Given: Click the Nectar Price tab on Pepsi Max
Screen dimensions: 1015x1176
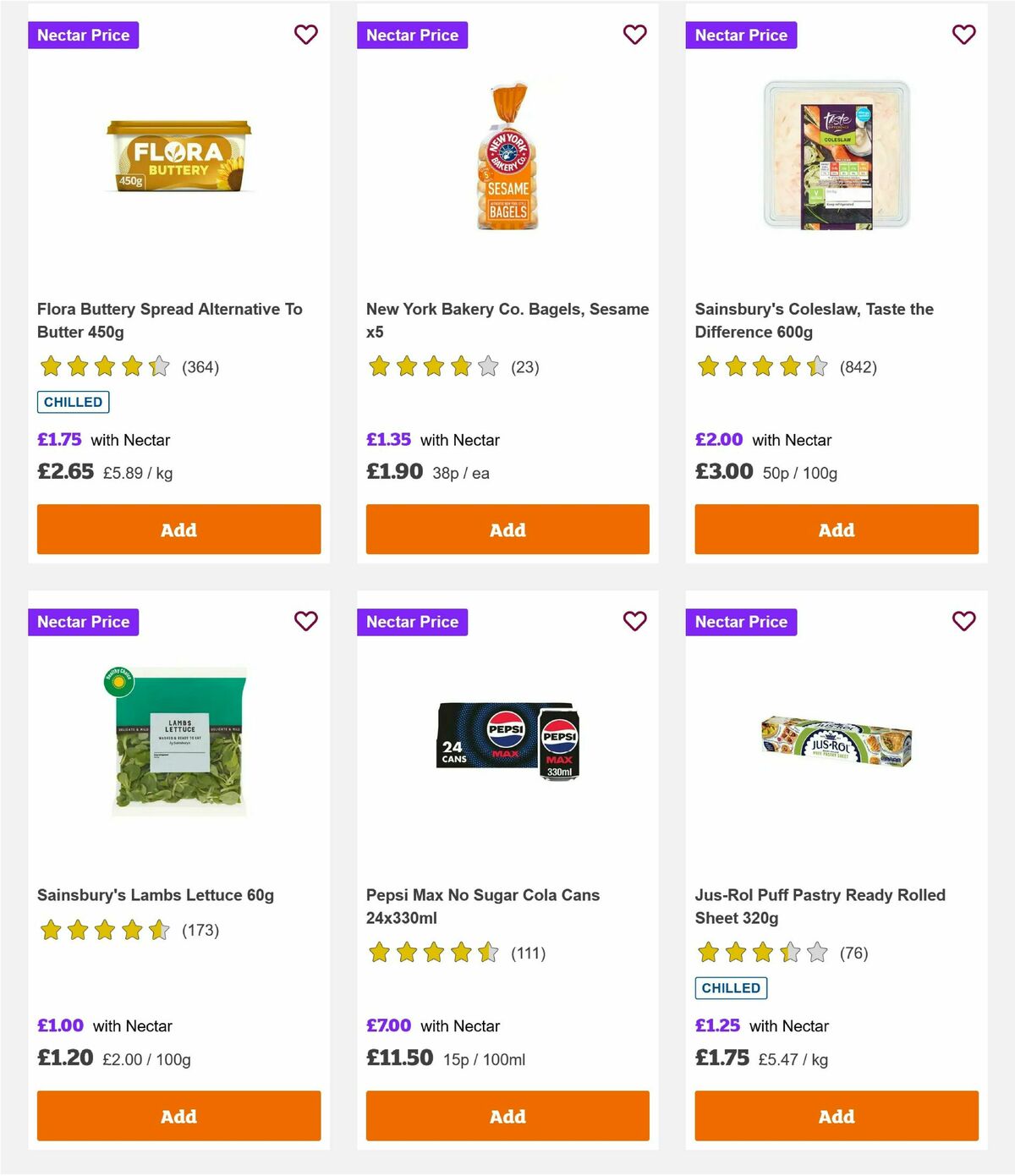Looking at the screenshot, I should pos(413,621).
